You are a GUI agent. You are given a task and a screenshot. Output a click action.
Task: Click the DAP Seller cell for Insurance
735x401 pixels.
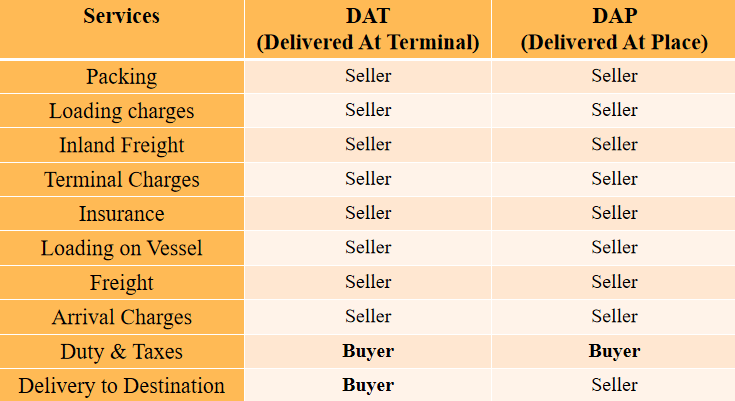tap(614, 213)
